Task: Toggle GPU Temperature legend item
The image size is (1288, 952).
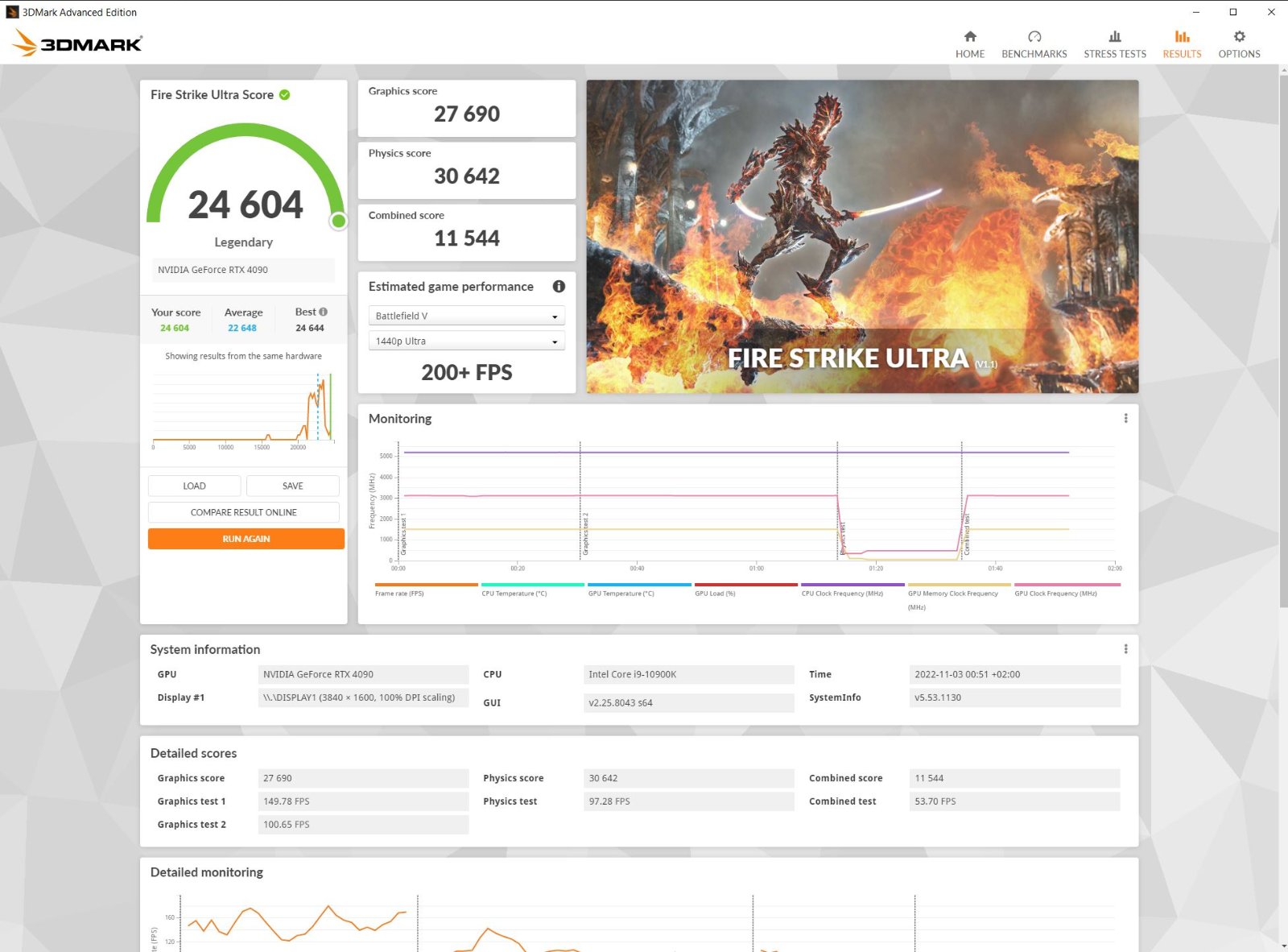Action: 639,590
